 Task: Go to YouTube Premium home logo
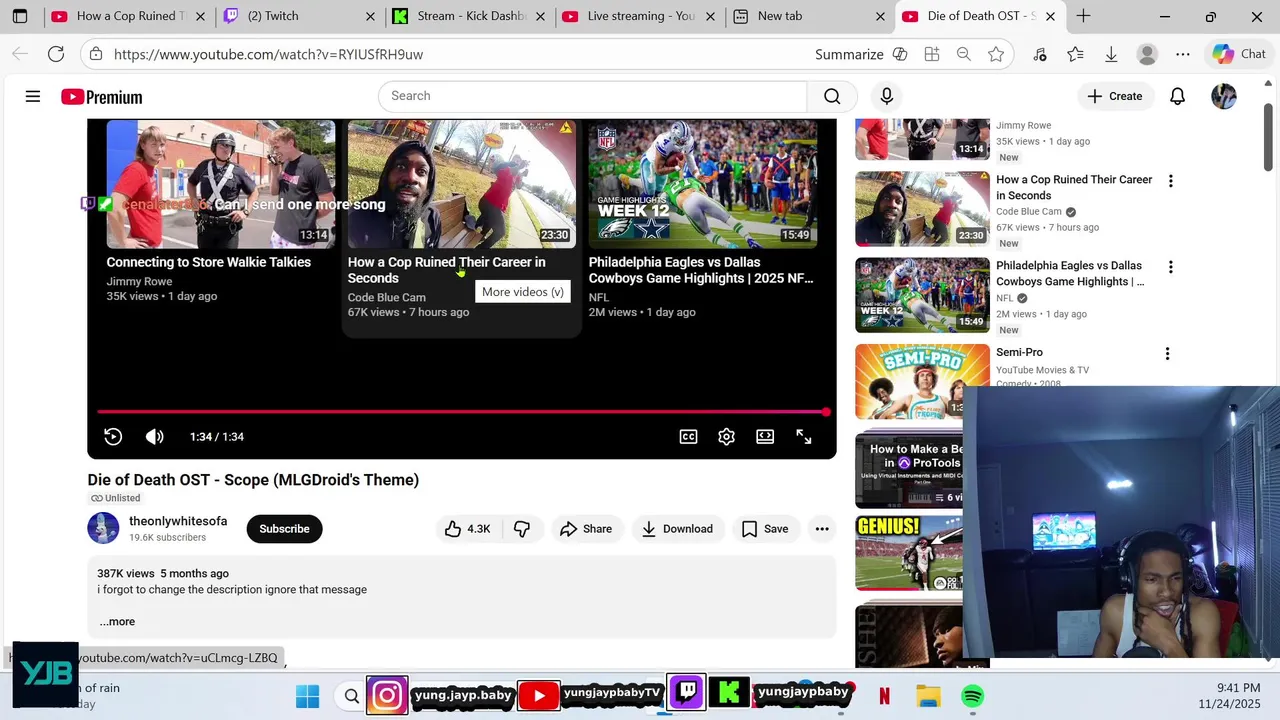(101, 97)
